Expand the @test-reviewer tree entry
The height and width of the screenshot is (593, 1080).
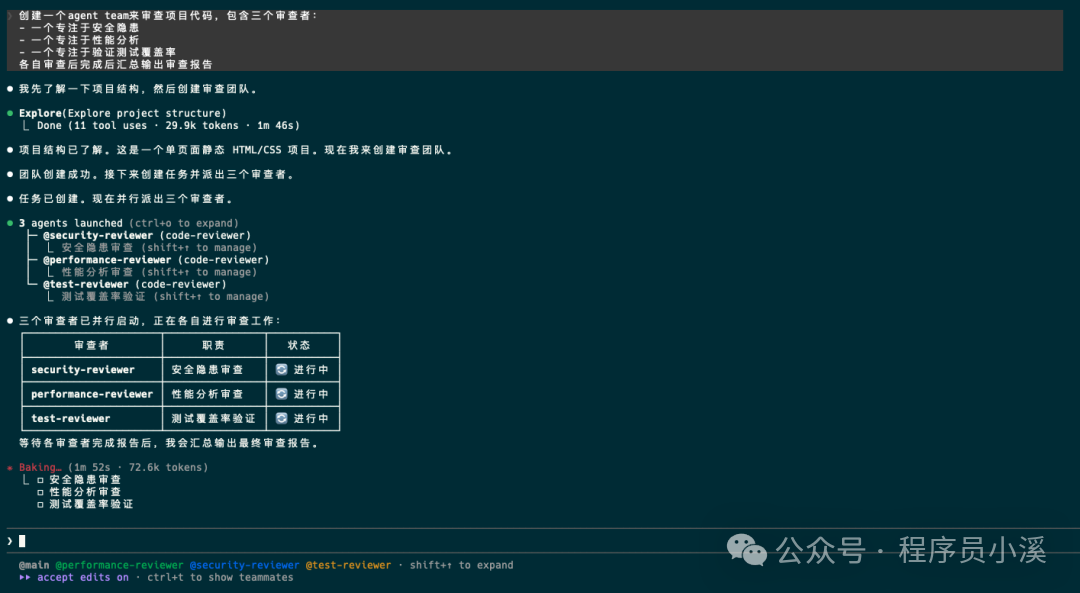point(134,284)
